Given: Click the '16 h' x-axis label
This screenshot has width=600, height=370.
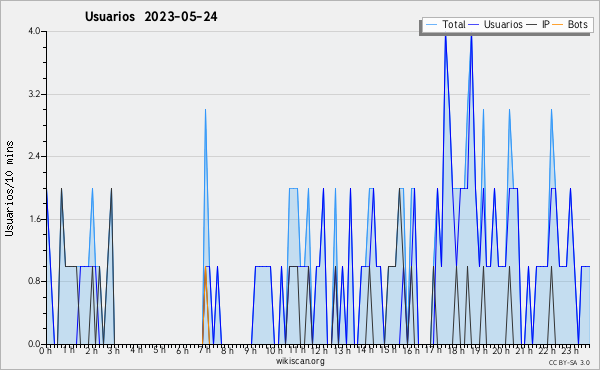Looking at the screenshot, I should (x=411, y=351).
